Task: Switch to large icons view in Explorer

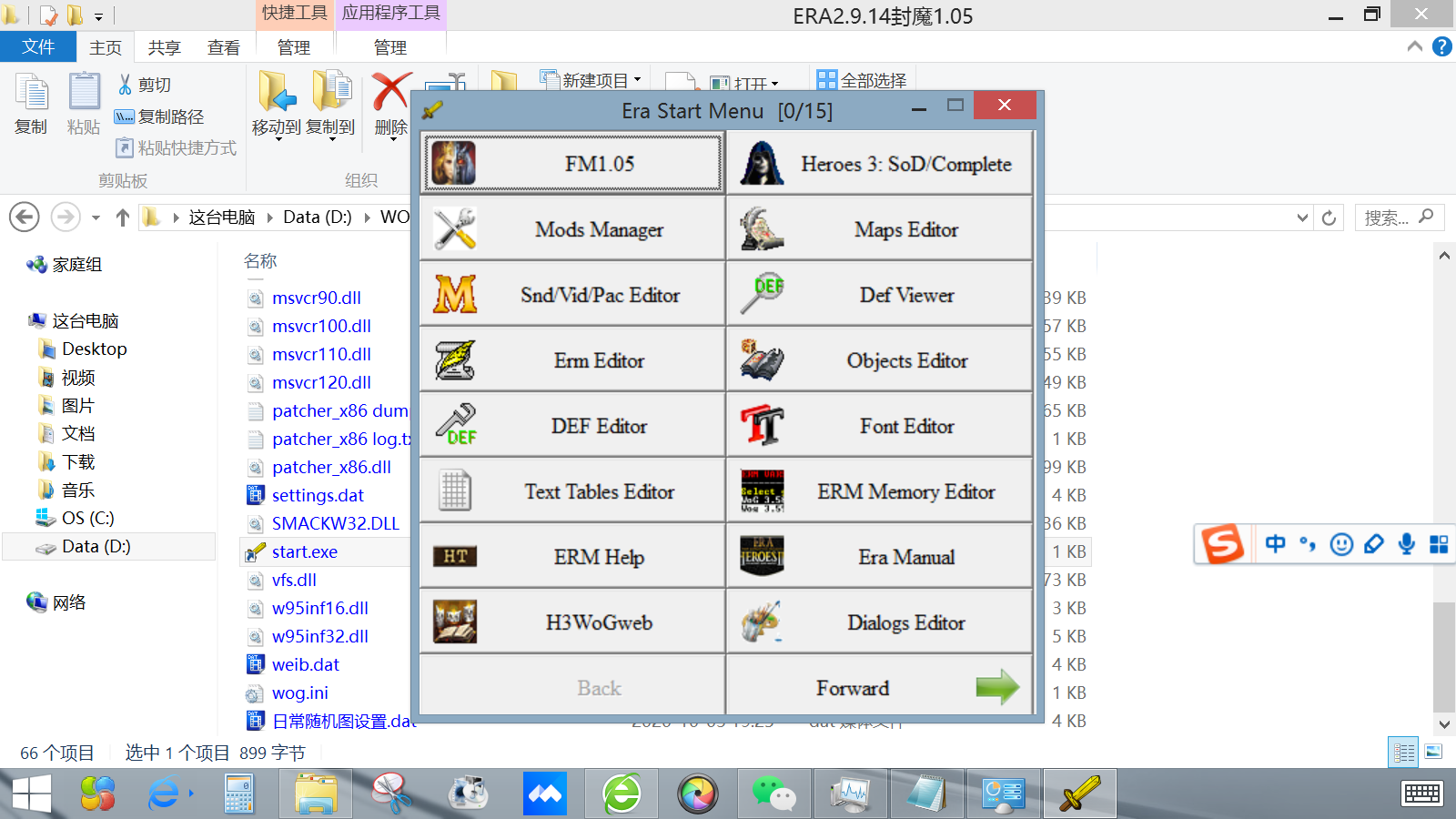Action: pyautogui.click(x=1433, y=752)
